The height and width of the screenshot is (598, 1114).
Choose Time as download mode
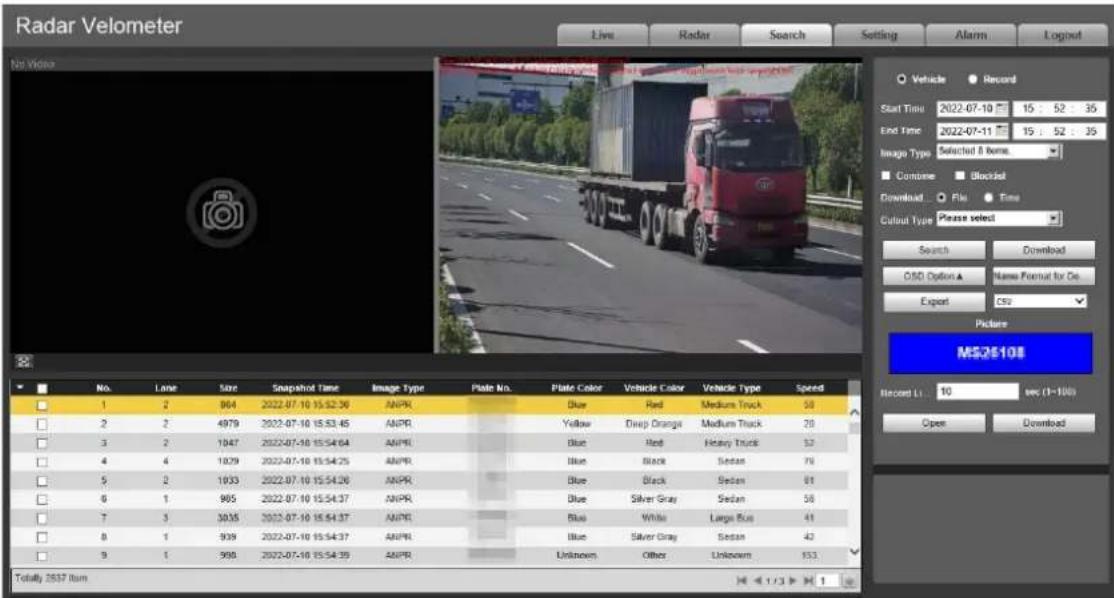(988, 197)
